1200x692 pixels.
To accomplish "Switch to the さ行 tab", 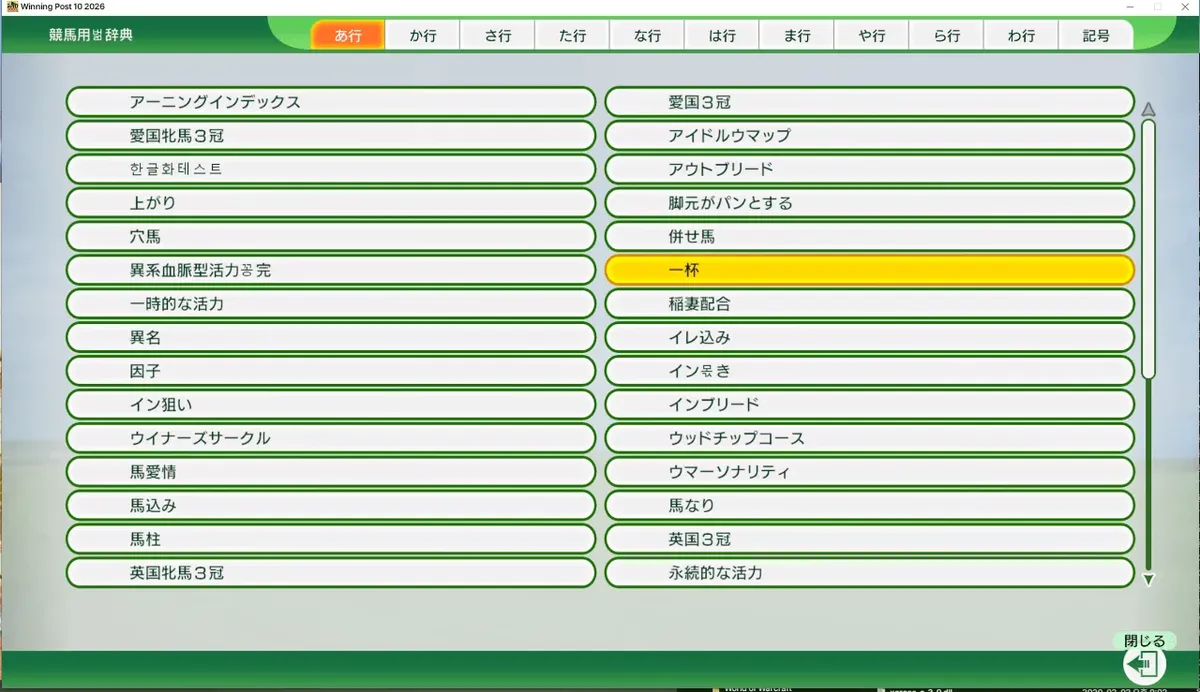I will pyautogui.click(x=498, y=35).
